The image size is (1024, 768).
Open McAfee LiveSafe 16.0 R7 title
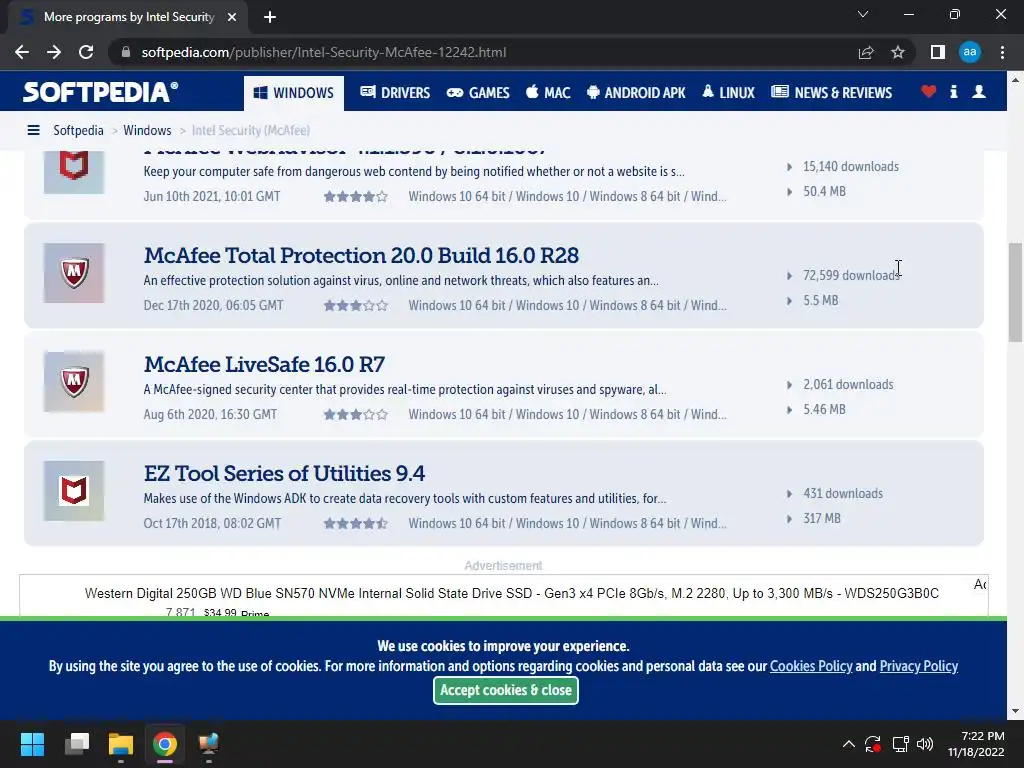tap(264, 364)
